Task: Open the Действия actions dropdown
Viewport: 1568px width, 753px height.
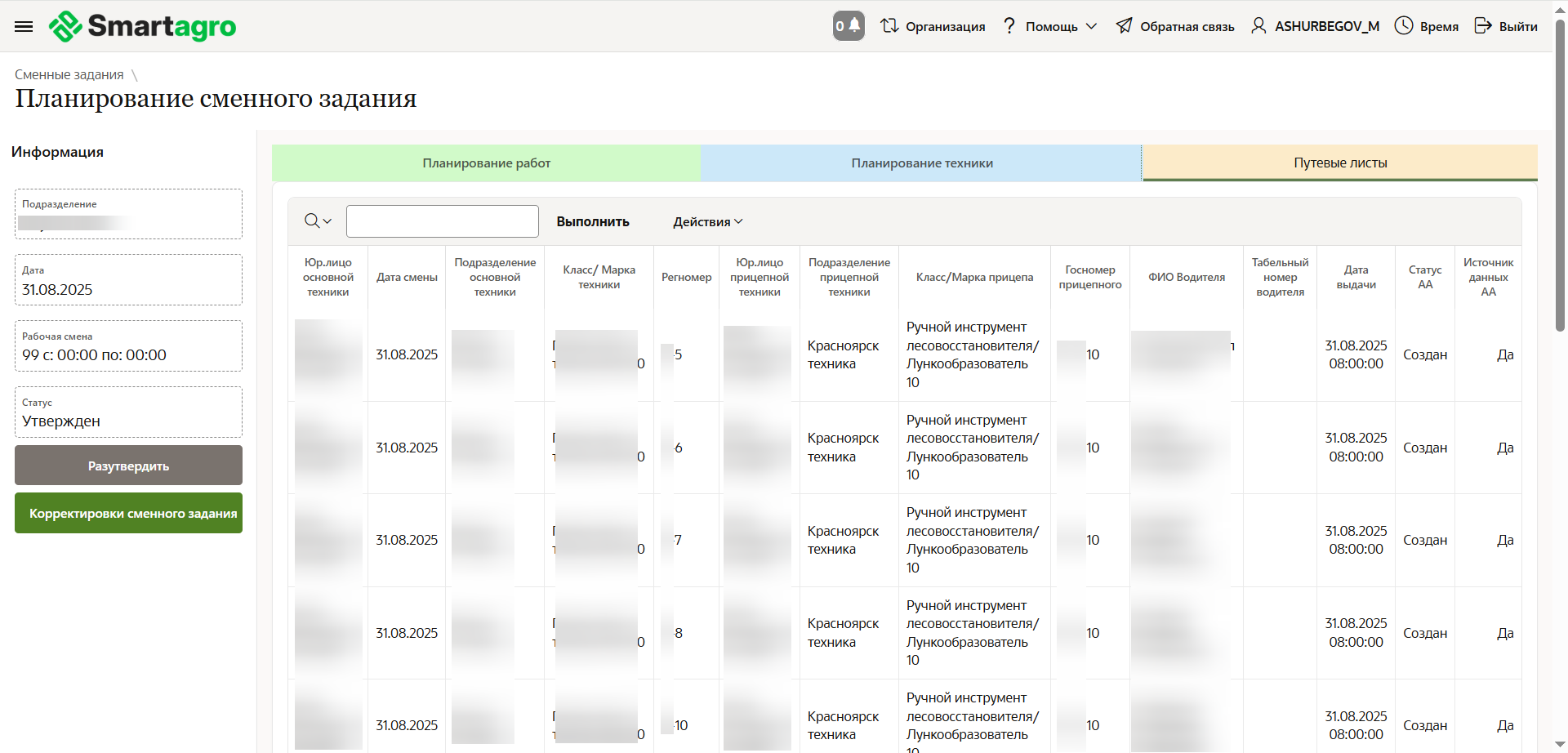Action: click(707, 222)
